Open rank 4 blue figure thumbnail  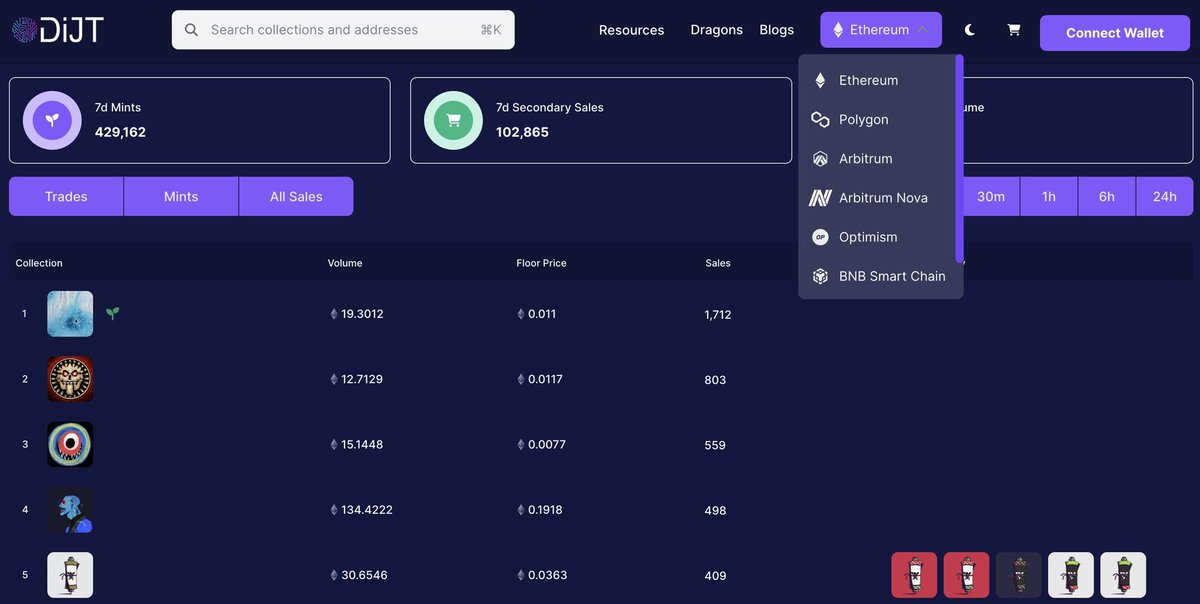70,510
